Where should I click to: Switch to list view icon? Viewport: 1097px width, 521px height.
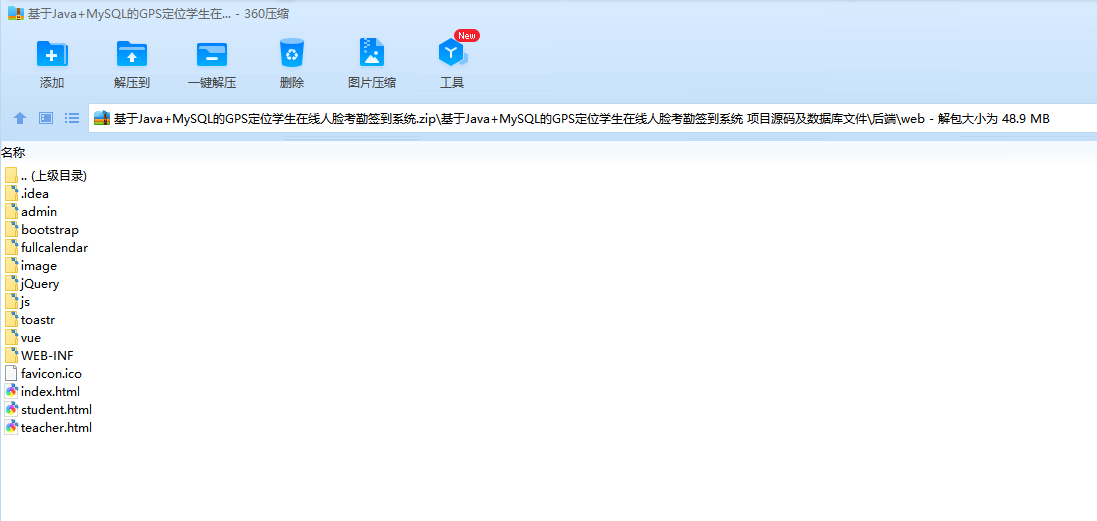71,118
